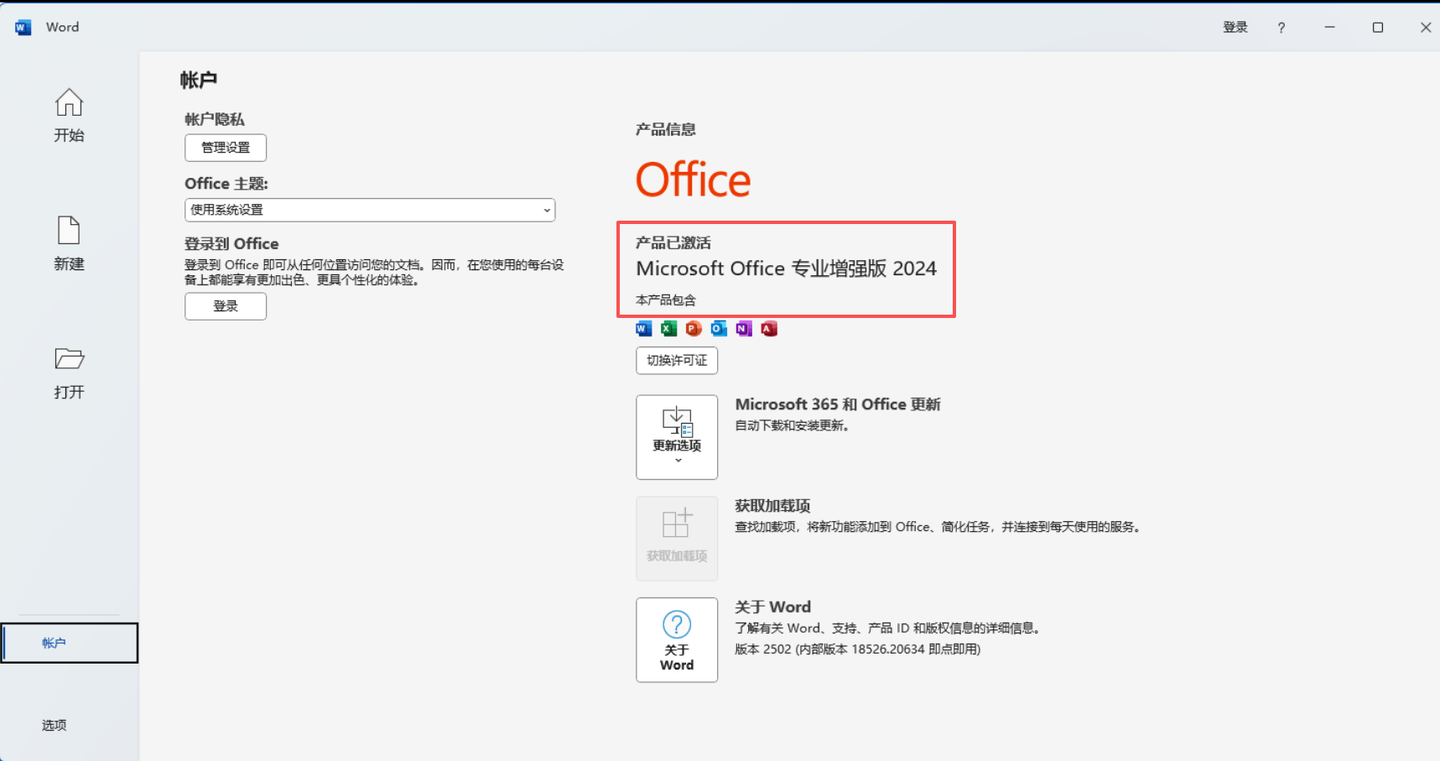Click the PowerPoint product icon

(x=694, y=328)
